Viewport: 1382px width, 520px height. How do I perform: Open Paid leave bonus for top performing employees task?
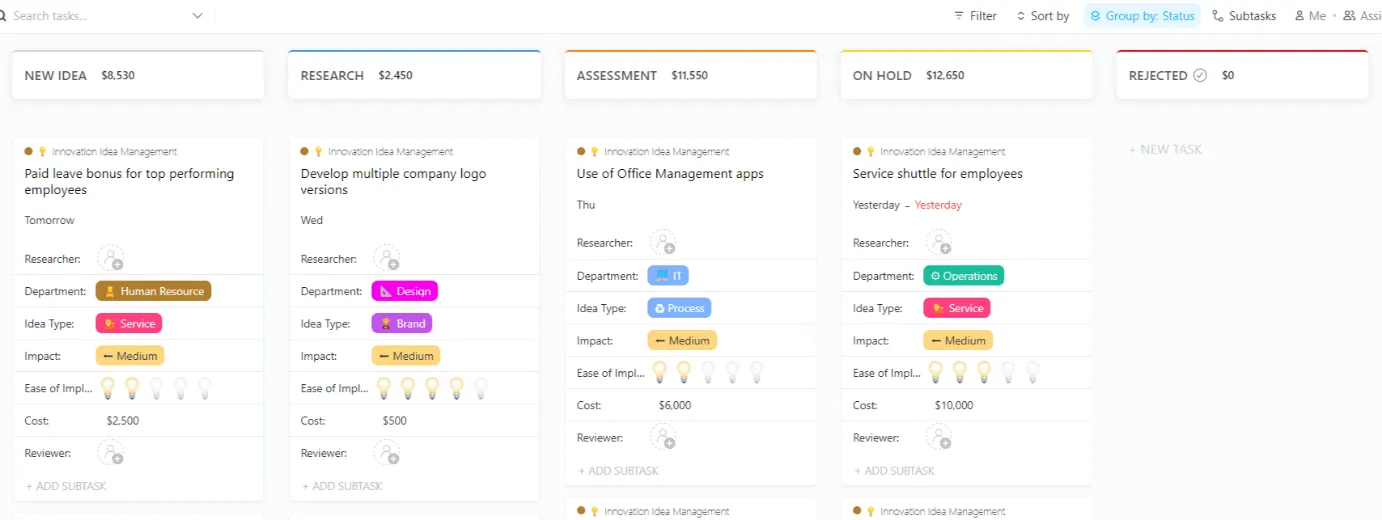coord(129,181)
